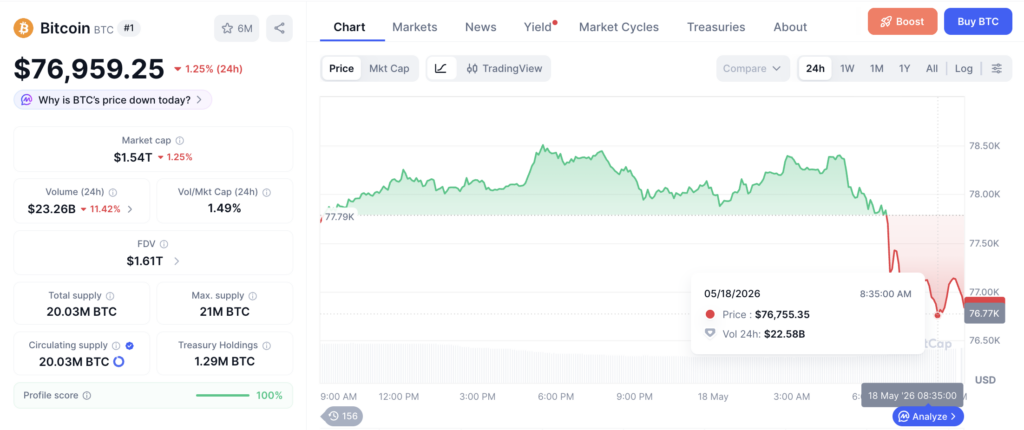Expand 'Why is BTC's price down today?'

click(112, 100)
